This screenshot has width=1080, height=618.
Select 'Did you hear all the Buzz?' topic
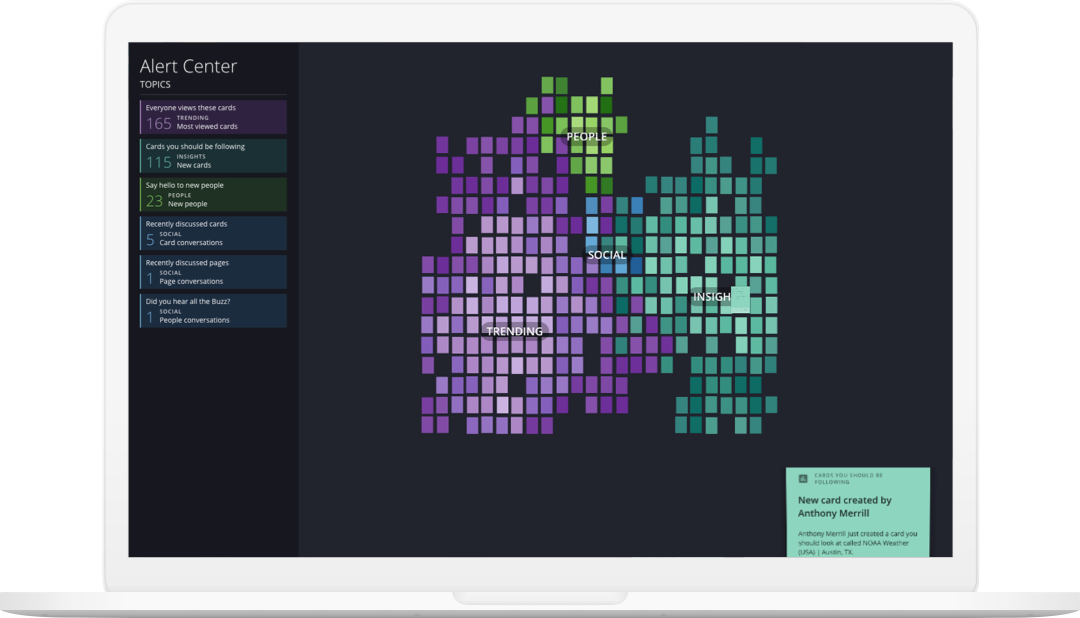[x=214, y=311]
